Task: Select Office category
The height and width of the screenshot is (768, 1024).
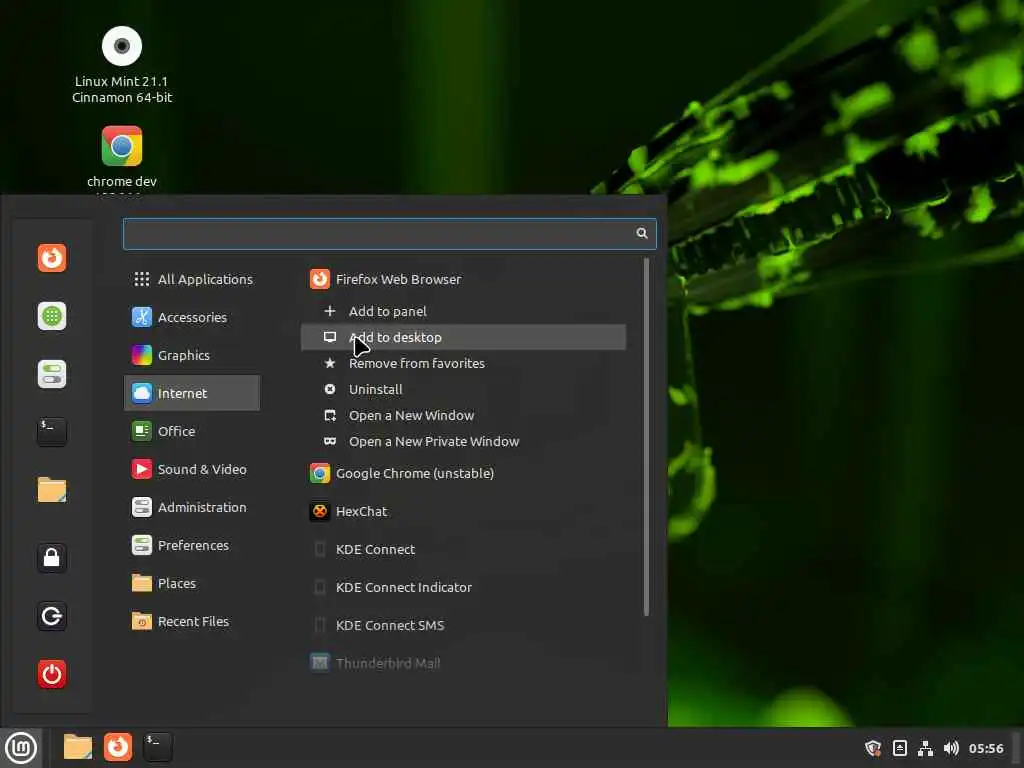Action: (192, 431)
